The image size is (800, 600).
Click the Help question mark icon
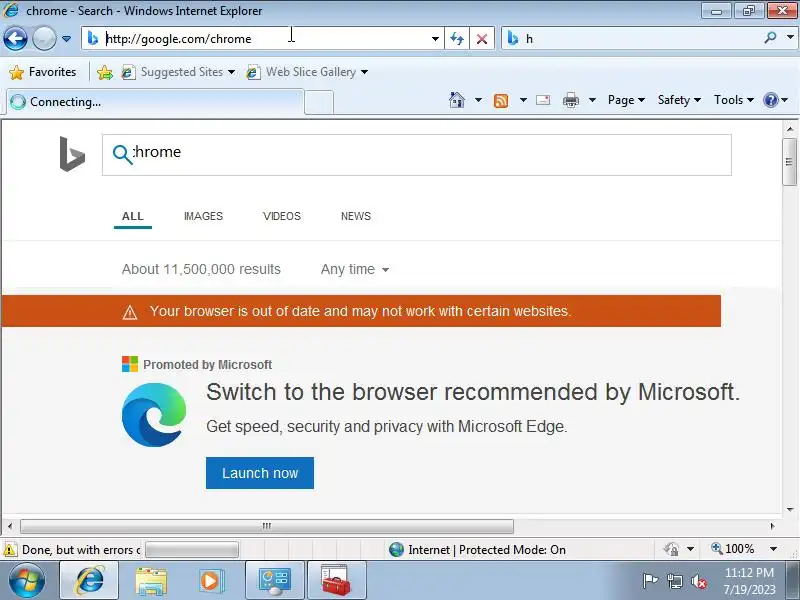pos(770,100)
